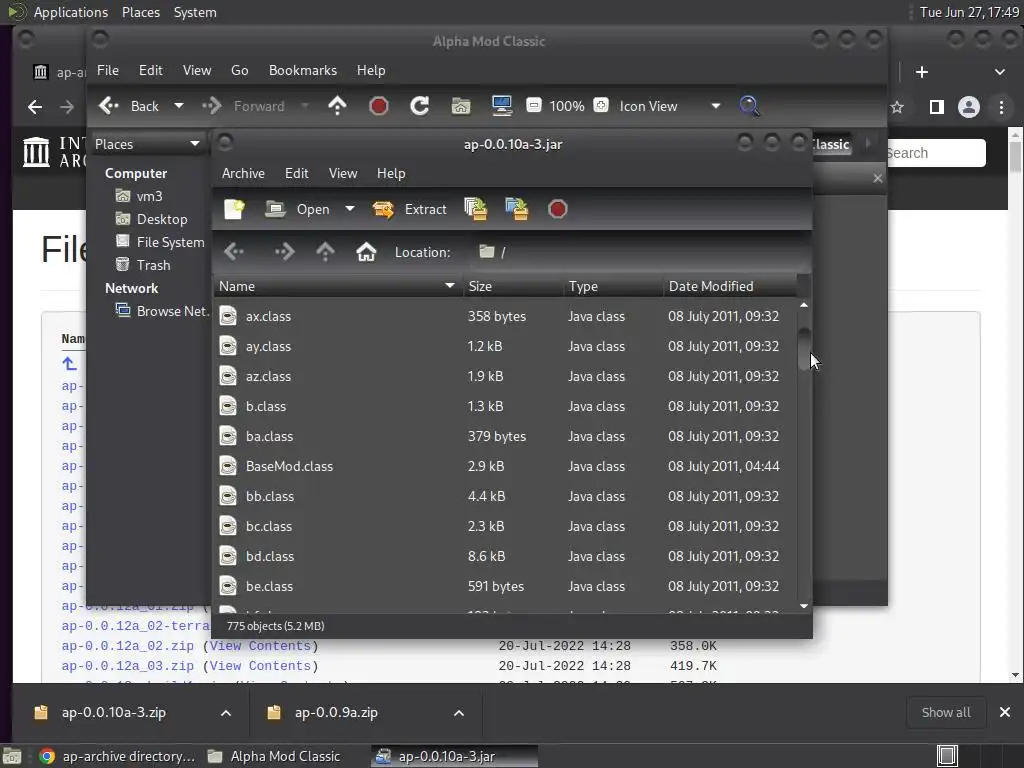Expand the Open button's dropdown arrow
Screen dimensions: 1024x768
point(350,209)
